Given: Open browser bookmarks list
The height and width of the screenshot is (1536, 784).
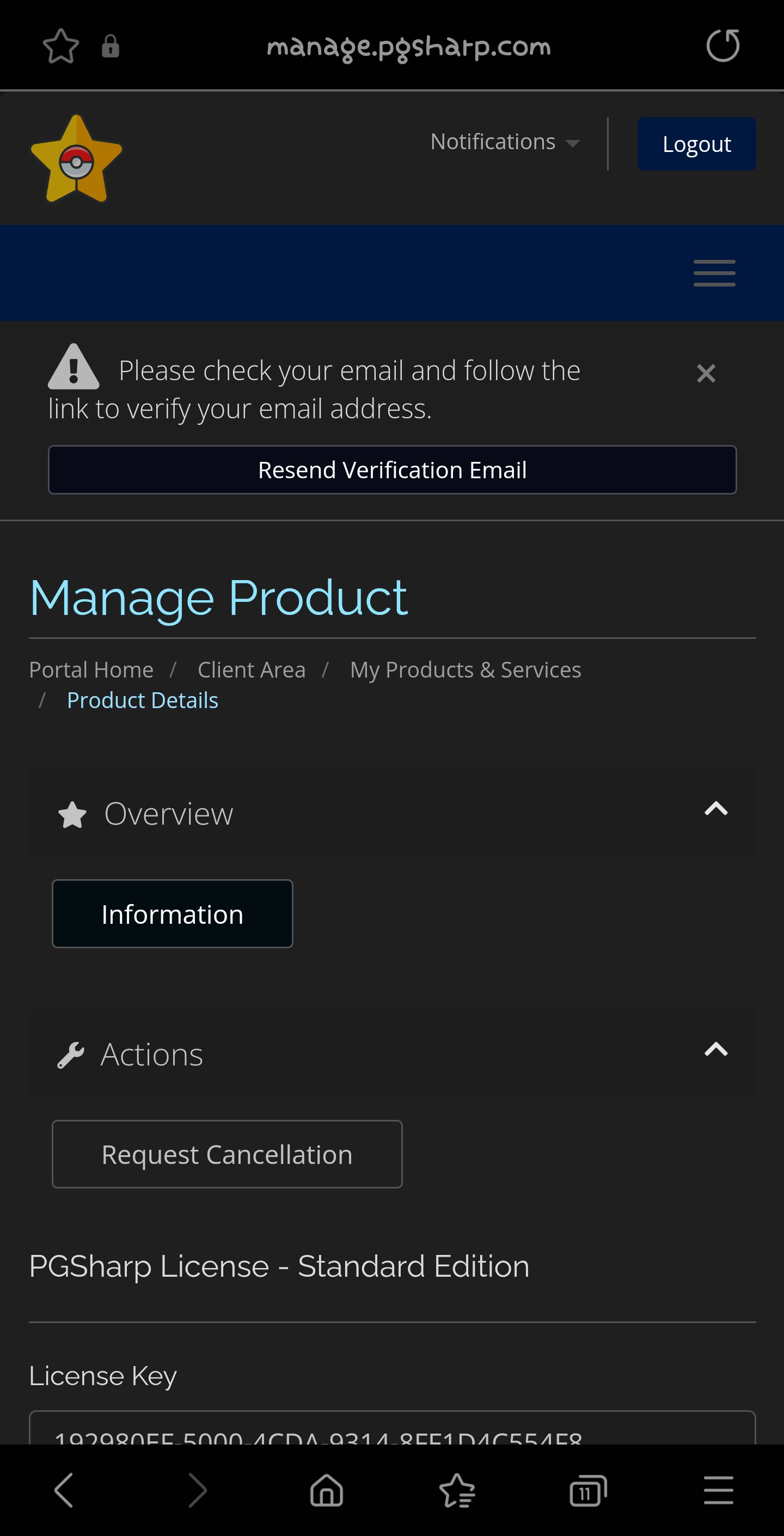Looking at the screenshot, I should click(457, 1490).
